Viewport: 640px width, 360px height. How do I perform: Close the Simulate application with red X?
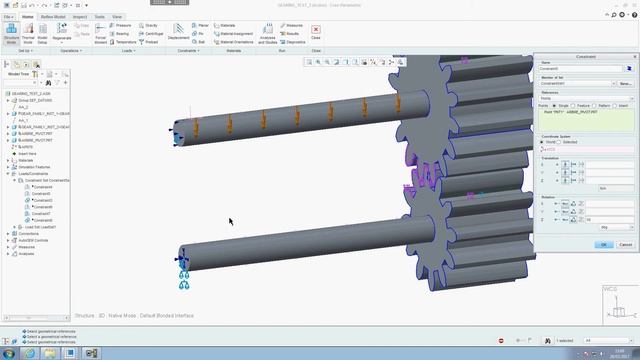[x=316, y=29]
